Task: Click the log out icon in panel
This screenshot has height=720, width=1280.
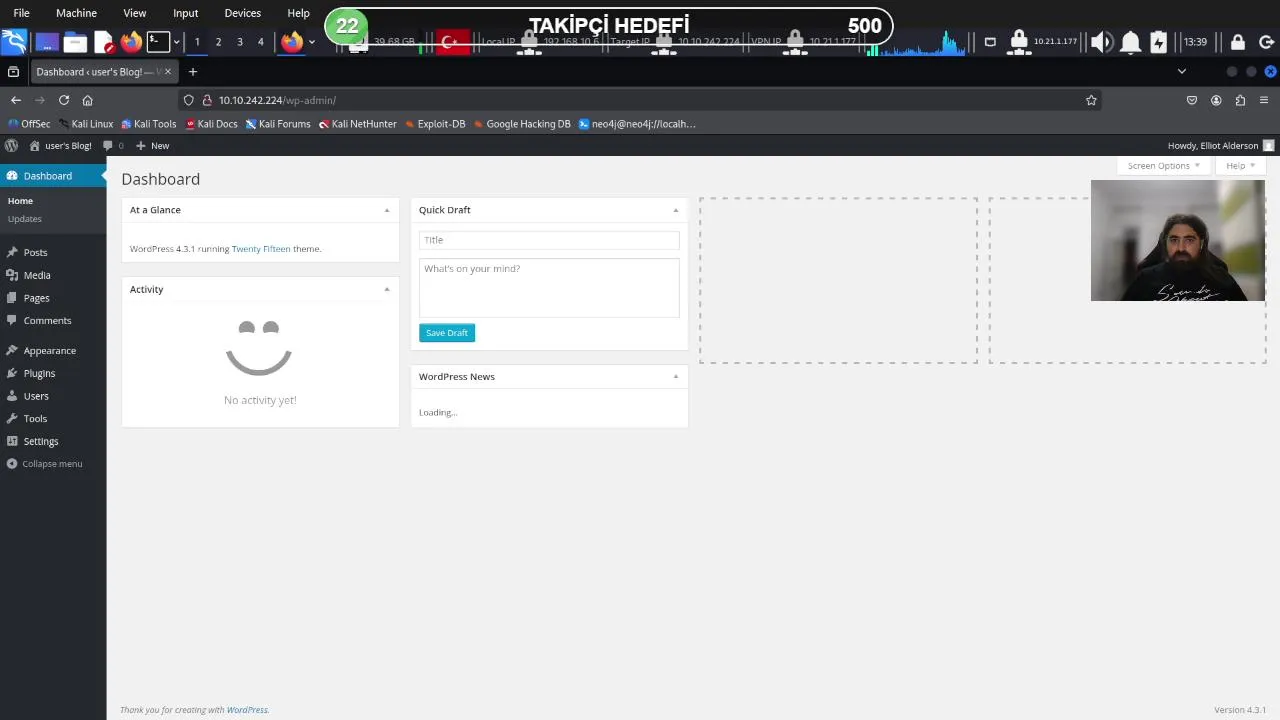Action: (x=1265, y=42)
